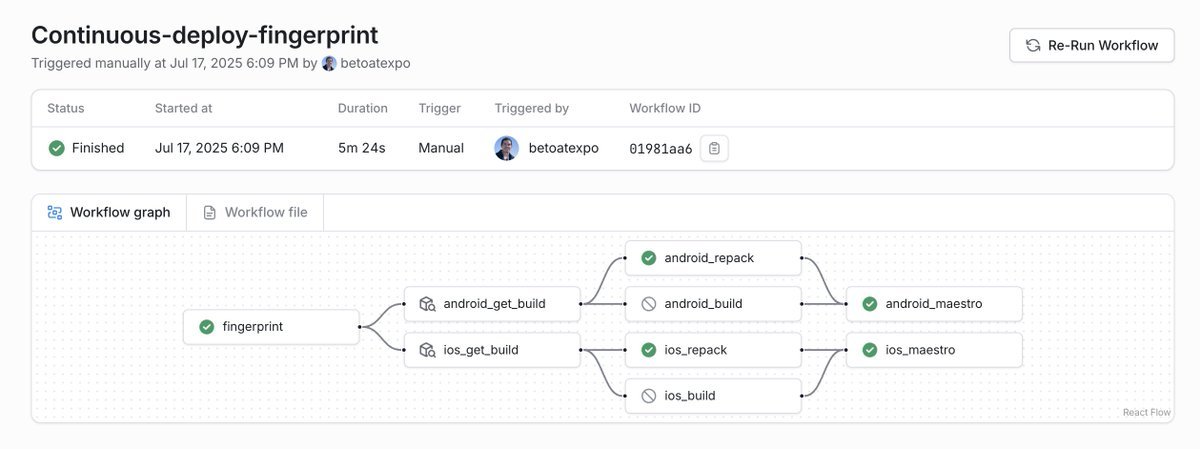Select the fingerprint job node

(270, 327)
